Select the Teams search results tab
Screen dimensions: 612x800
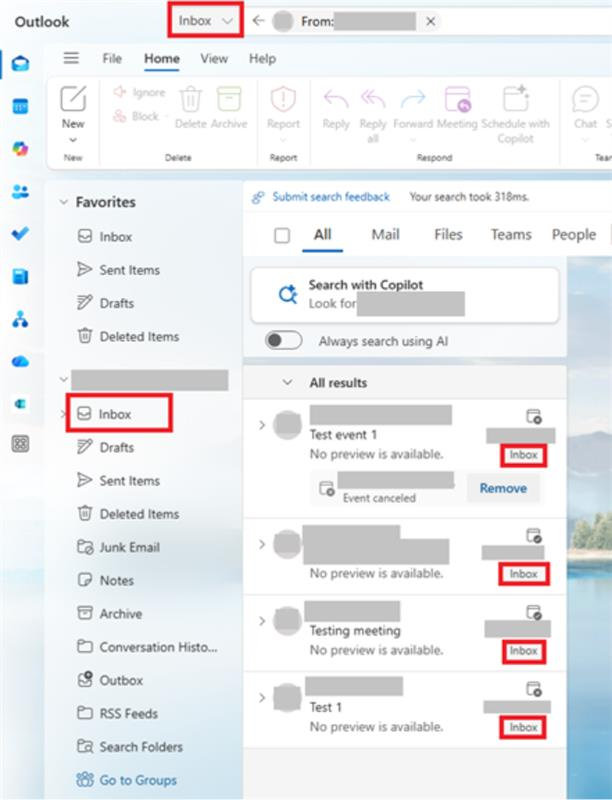tap(511, 235)
